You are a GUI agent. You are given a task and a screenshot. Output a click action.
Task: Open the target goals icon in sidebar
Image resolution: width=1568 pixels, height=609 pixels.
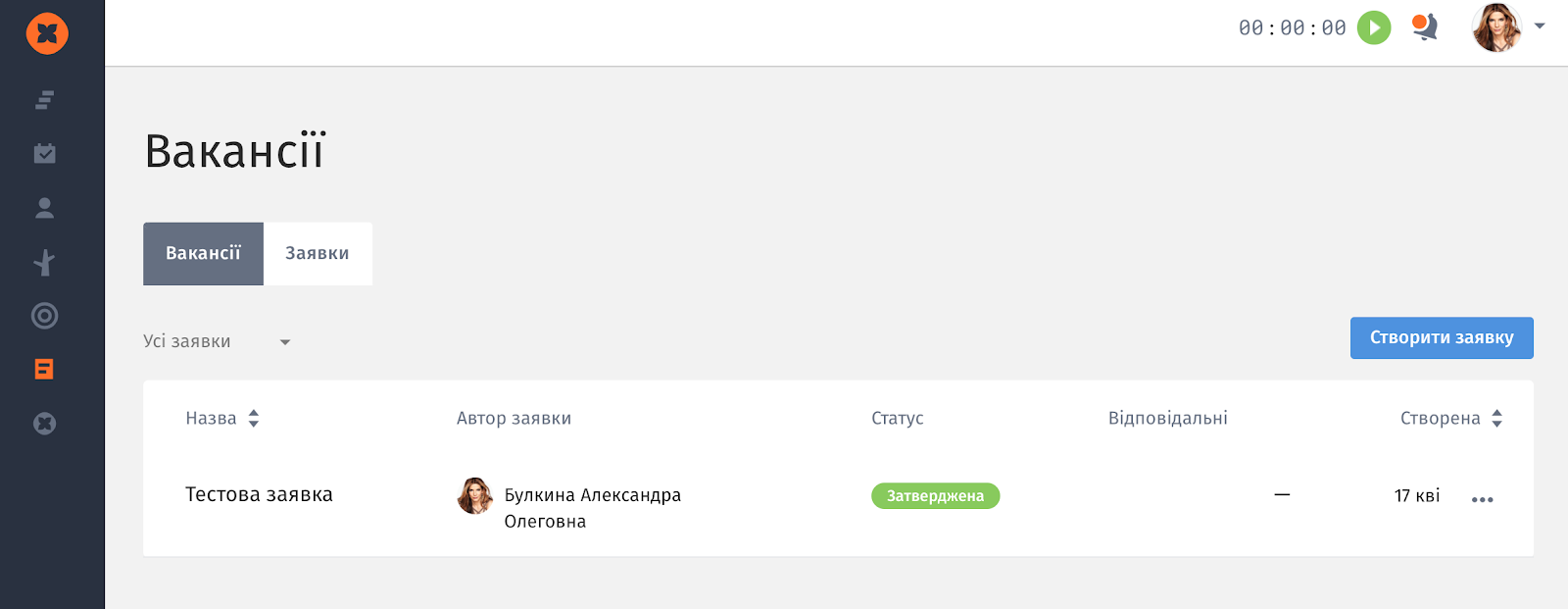tap(45, 316)
